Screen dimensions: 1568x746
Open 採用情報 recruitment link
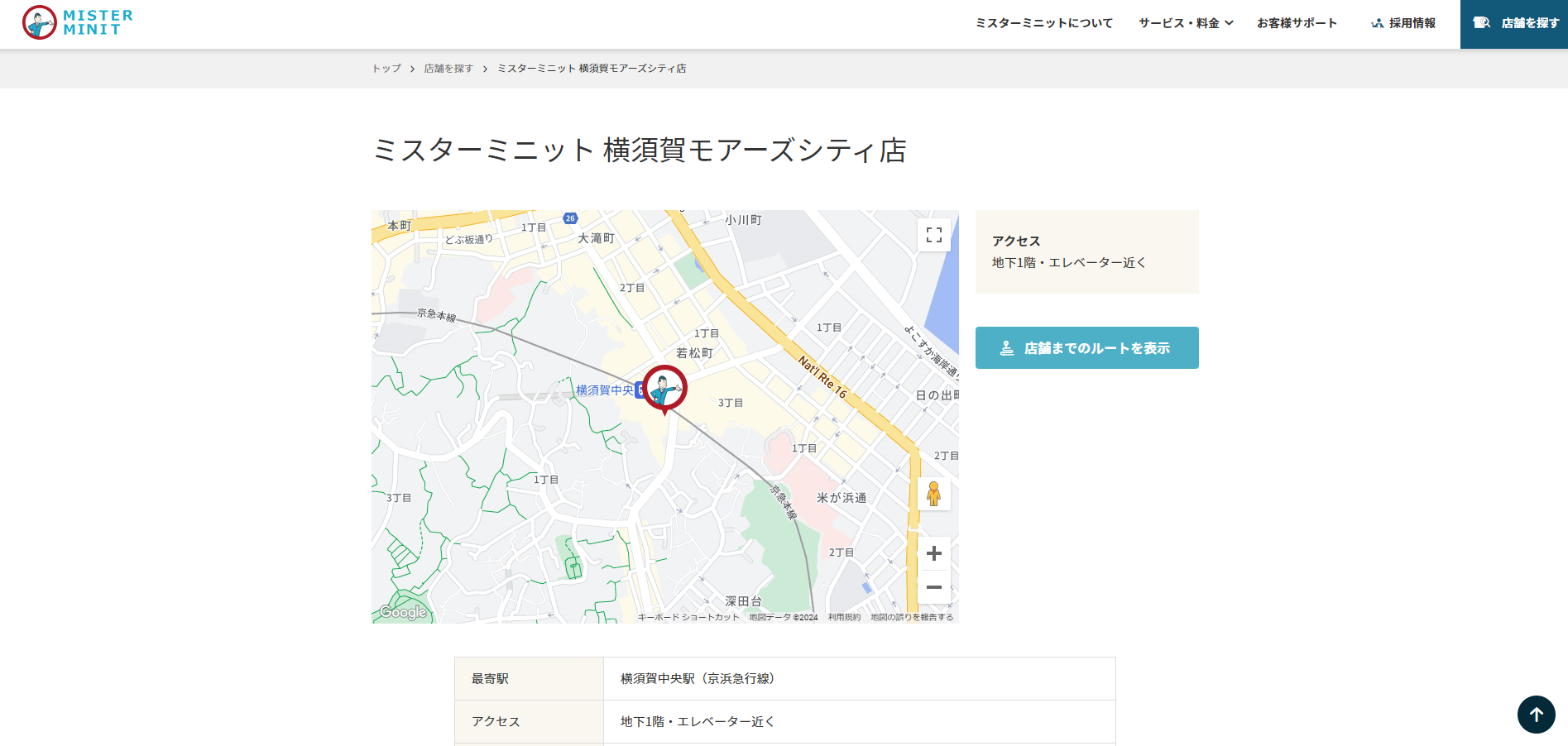1403,23
